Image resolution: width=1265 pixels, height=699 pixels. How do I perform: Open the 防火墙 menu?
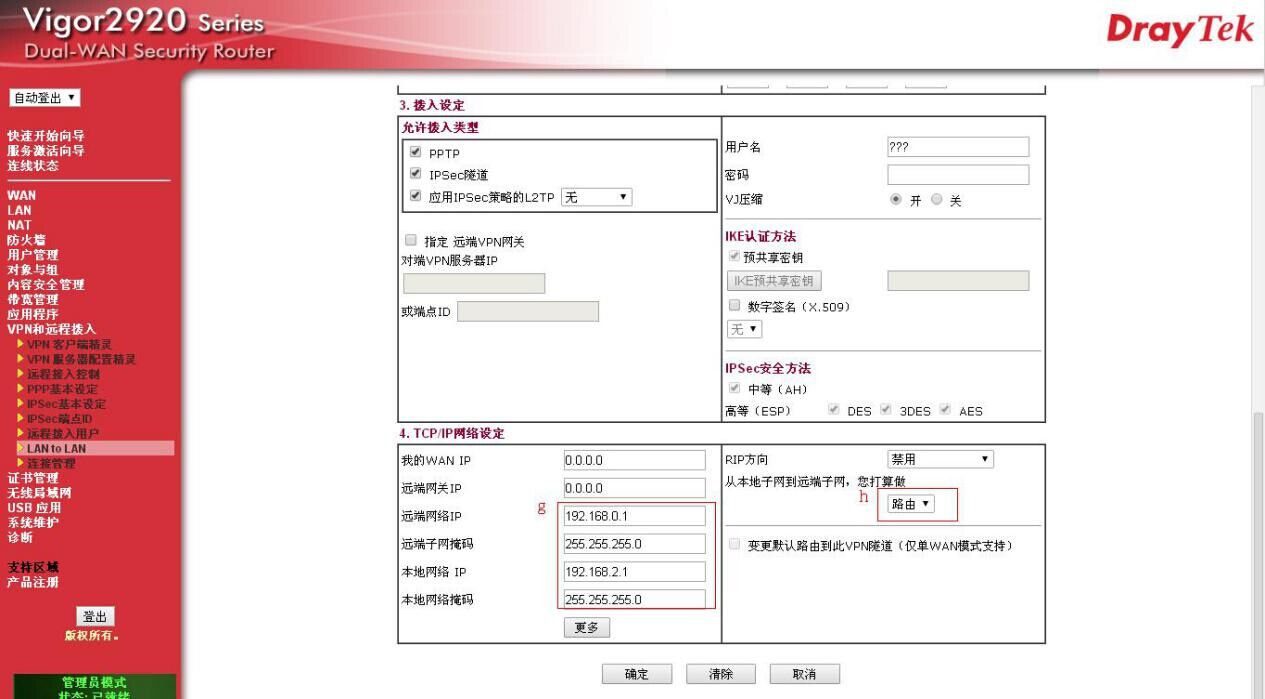[26, 240]
